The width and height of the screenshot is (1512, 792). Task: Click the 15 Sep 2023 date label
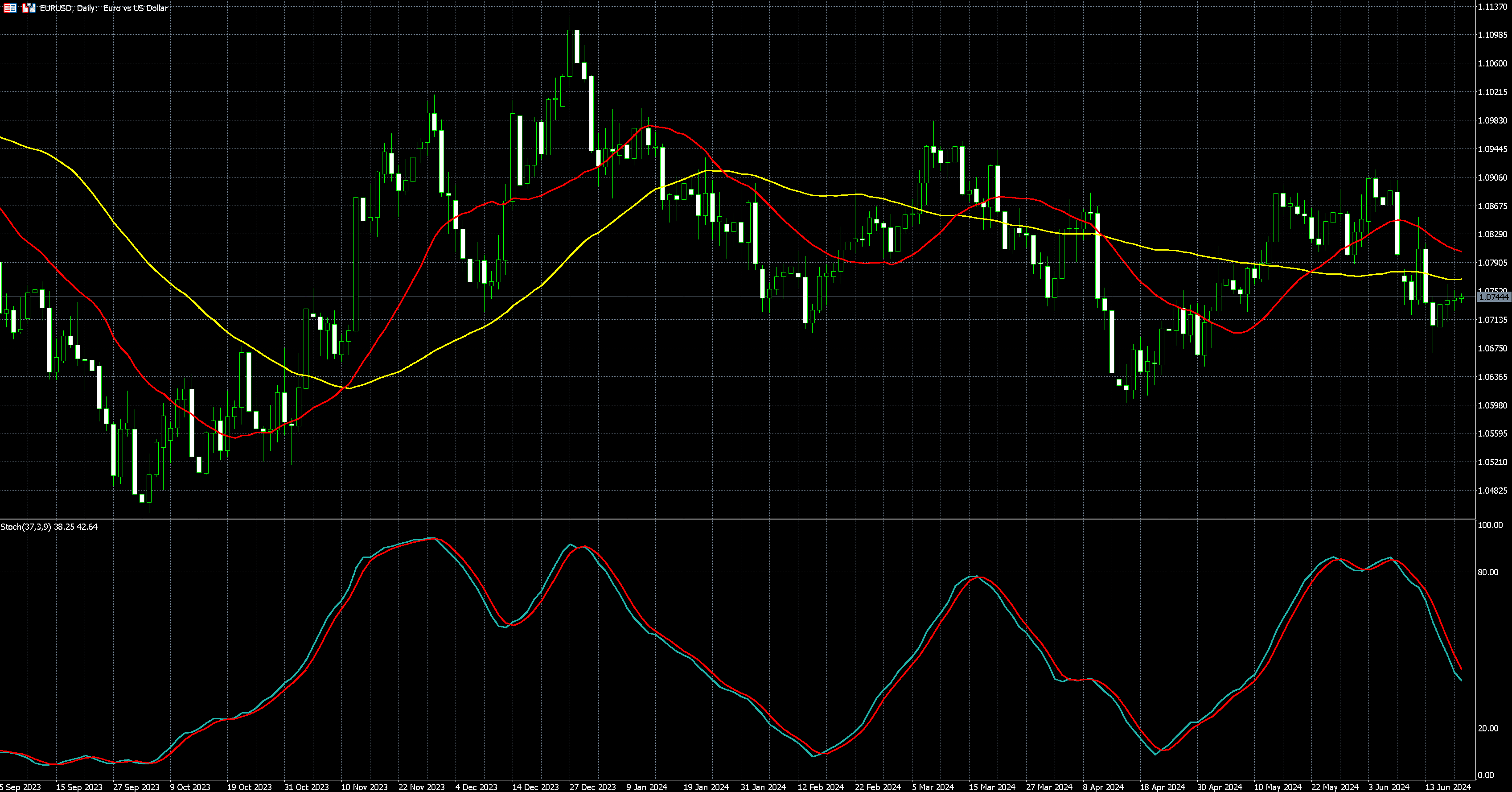coord(78,787)
